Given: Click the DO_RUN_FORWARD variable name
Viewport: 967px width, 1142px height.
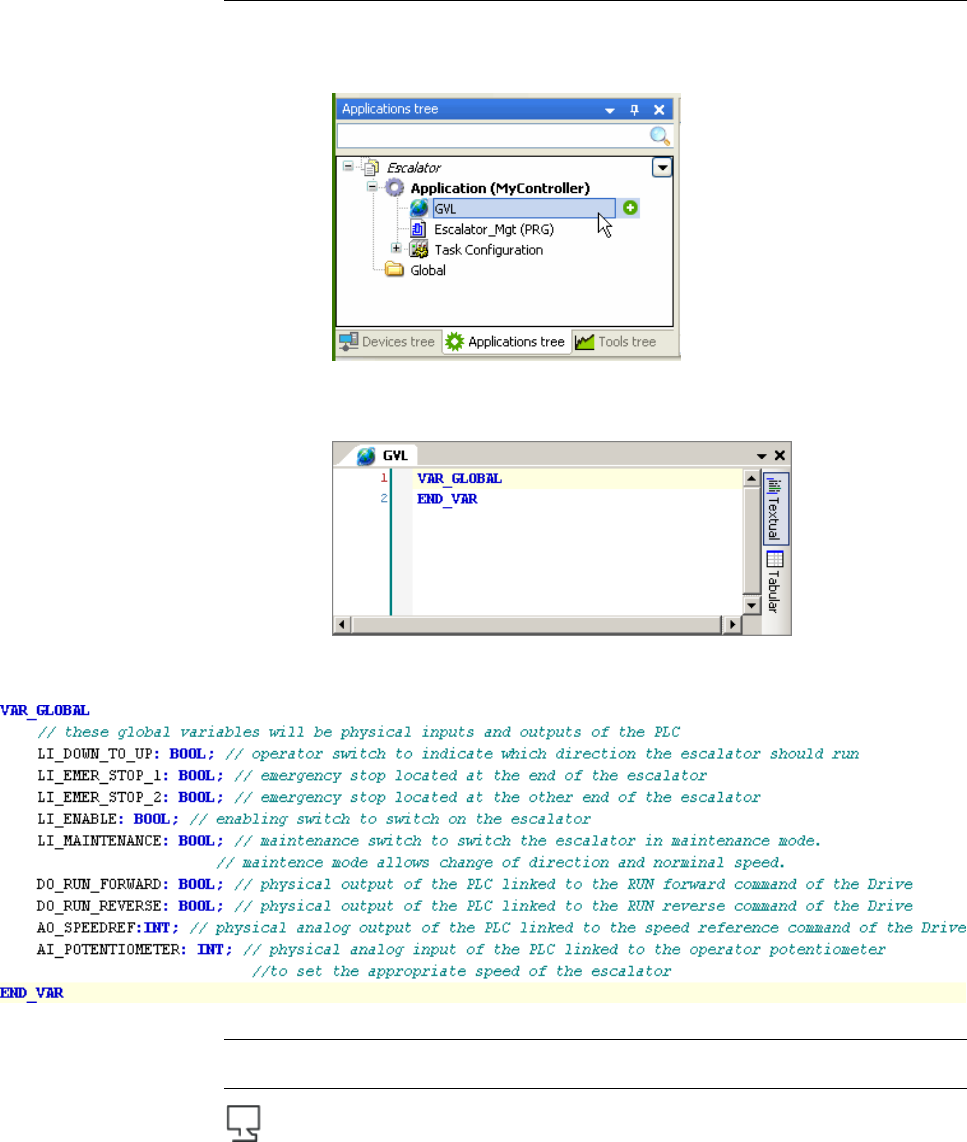Looking at the screenshot, I should (100, 884).
